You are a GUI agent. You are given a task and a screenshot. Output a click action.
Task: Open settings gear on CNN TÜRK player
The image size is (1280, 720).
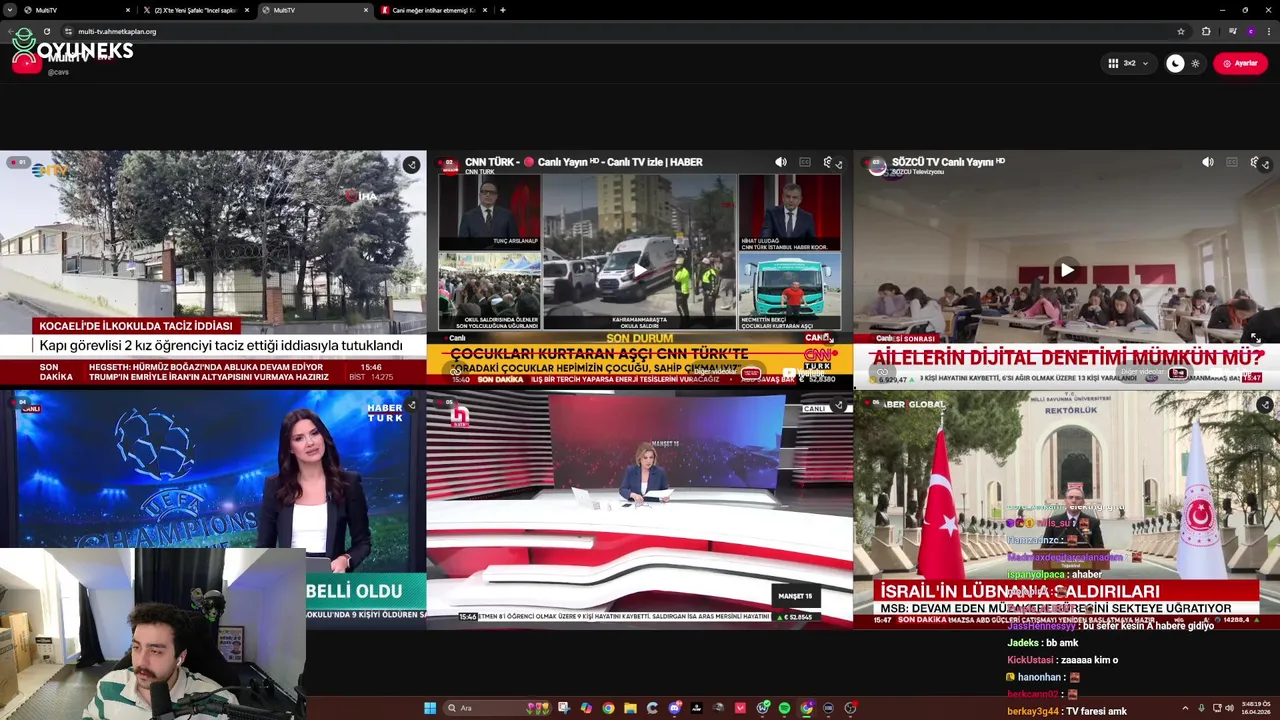[827, 162]
